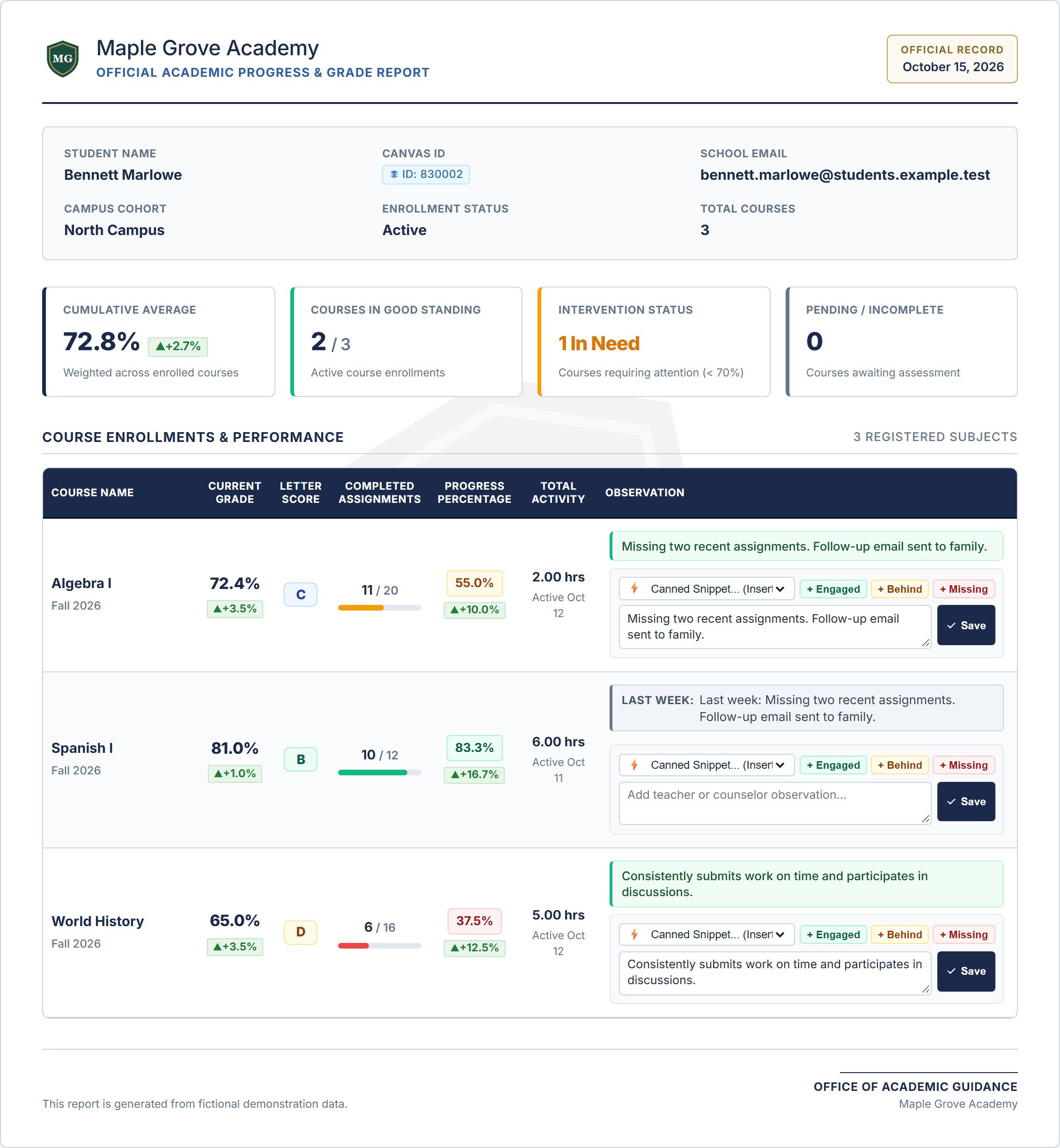The height and width of the screenshot is (1148, 1060).
Task: Click the student email bennett.marlowe@students.example.test
Action: click(845, 175)
